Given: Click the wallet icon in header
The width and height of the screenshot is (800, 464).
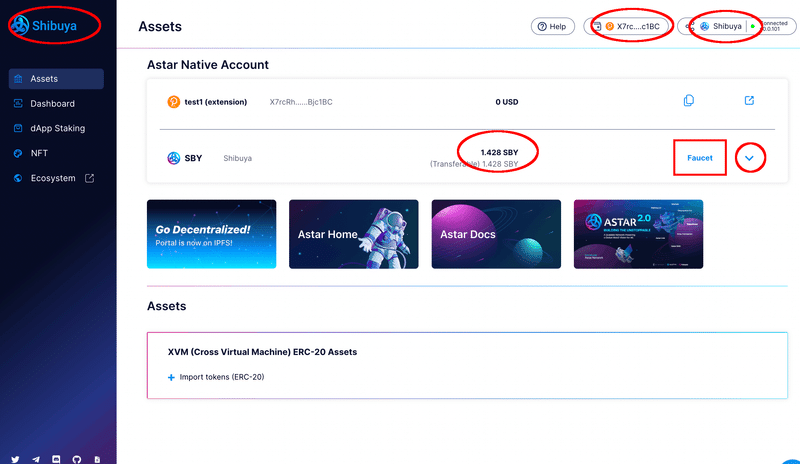Looking at the screenshot, I should tap(596, 26).
